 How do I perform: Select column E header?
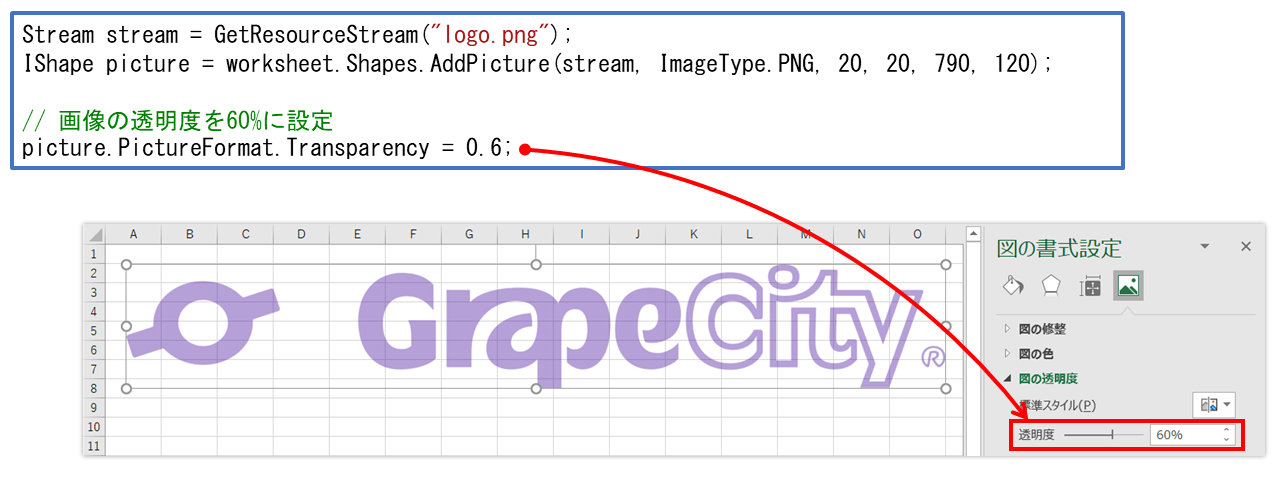357,235
